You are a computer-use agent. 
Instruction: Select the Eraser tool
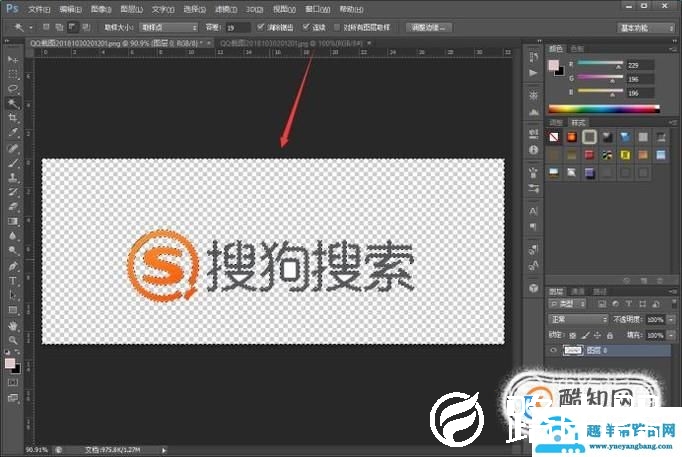[x=13, y=207]
